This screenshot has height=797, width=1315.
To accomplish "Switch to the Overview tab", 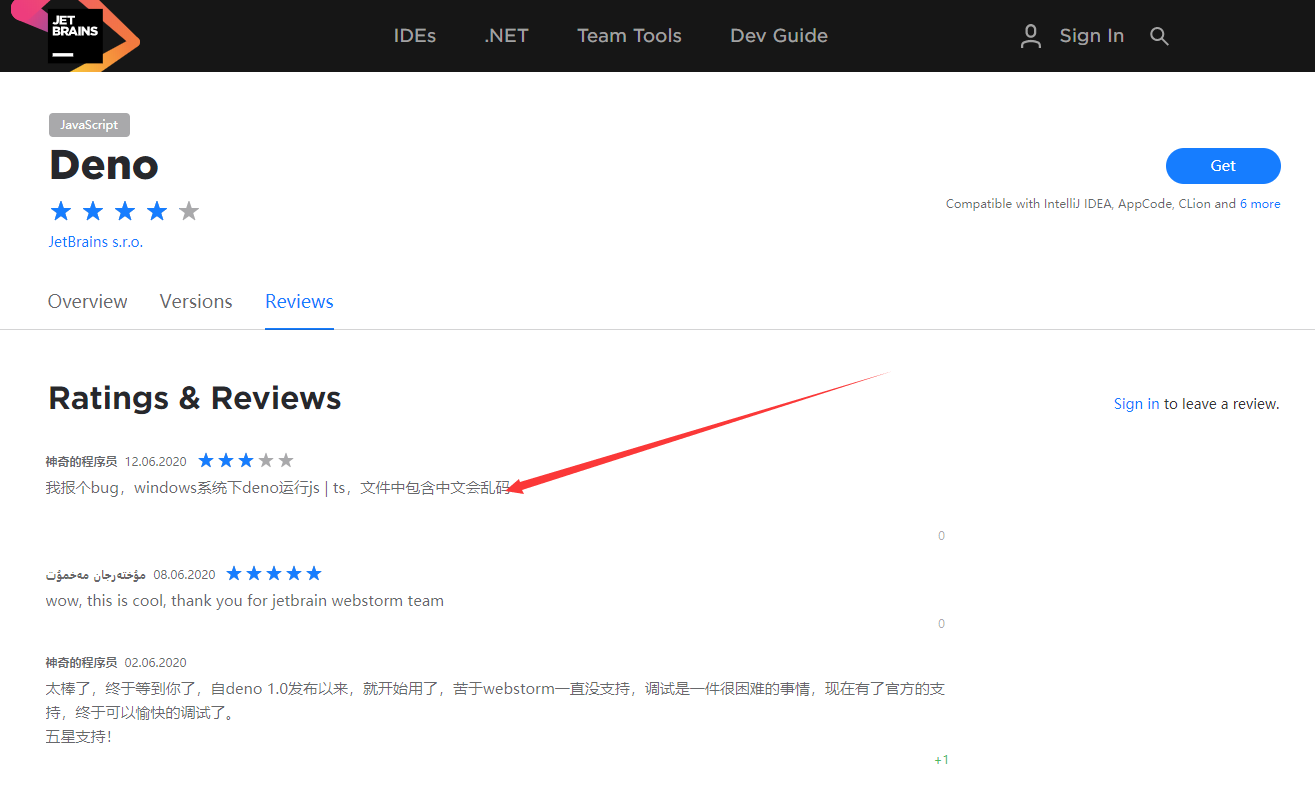I will tap(88, 302).
